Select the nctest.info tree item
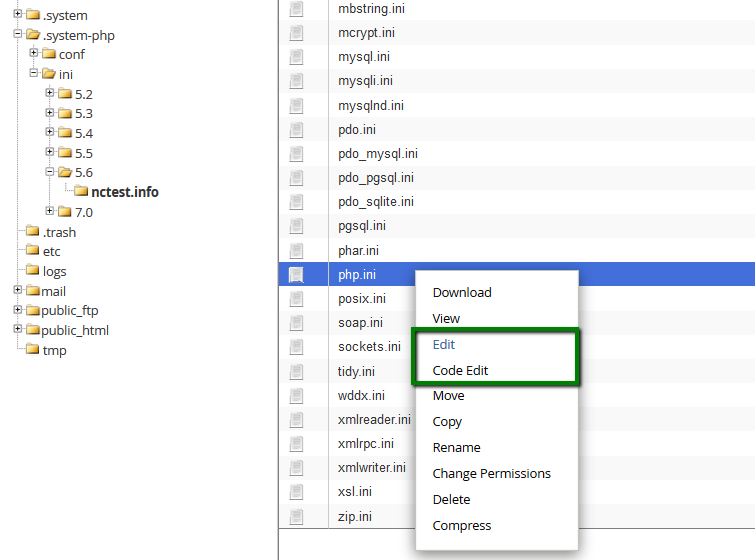This screenshot has width=755, height=560. coord(125,192)
